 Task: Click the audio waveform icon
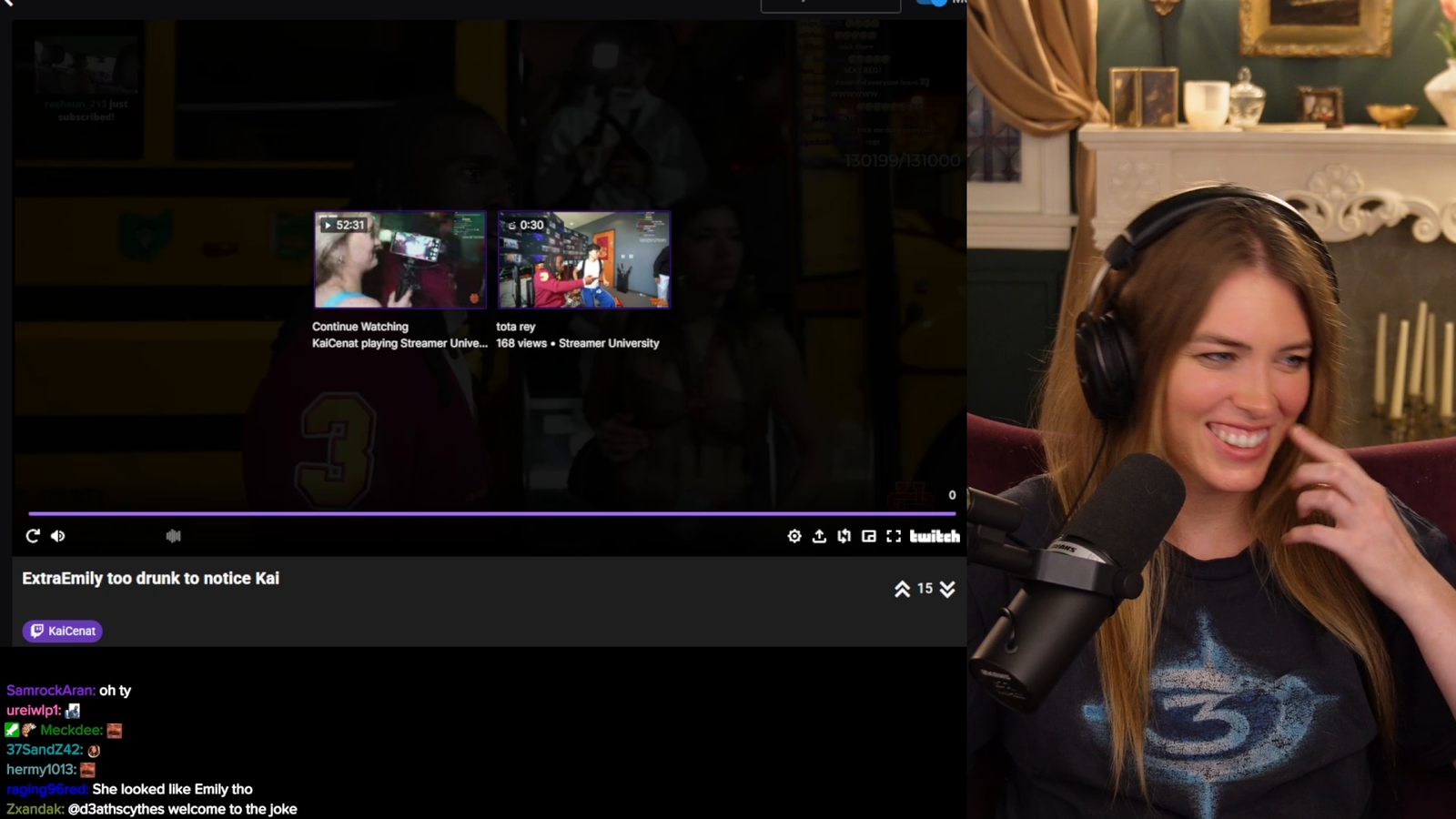174,536
